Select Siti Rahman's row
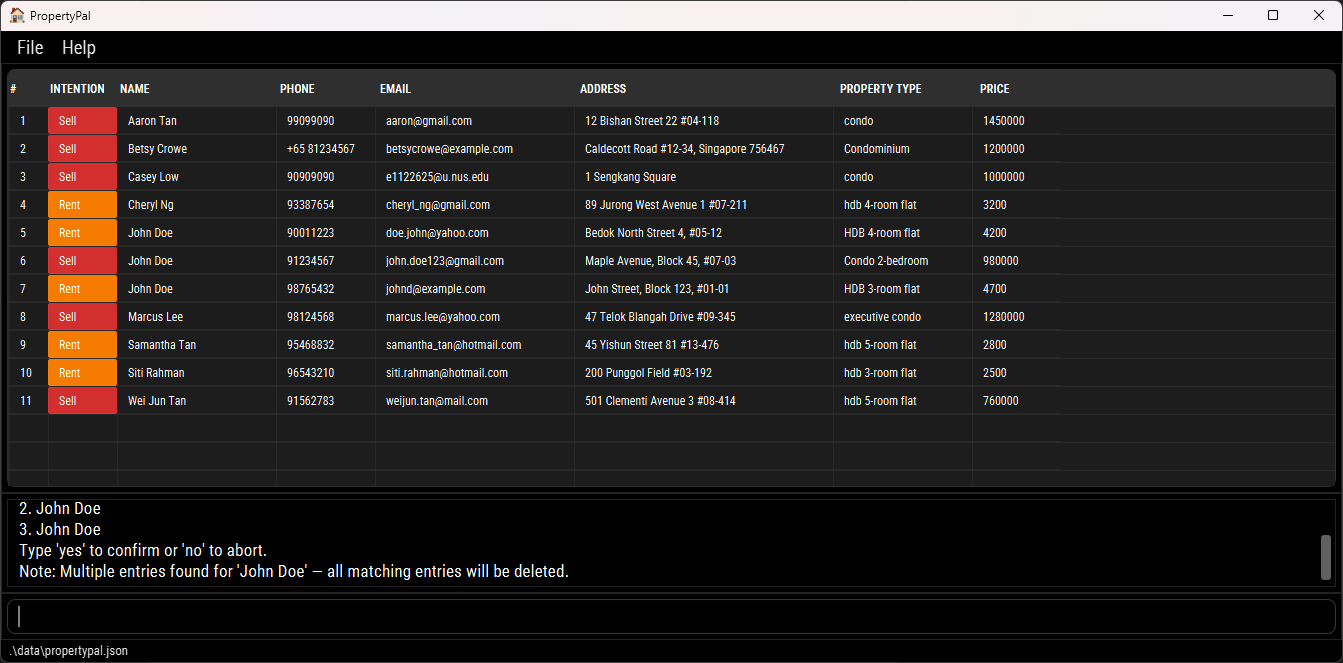This screenshot has height=663, width=1343. (x=156, y=373)
